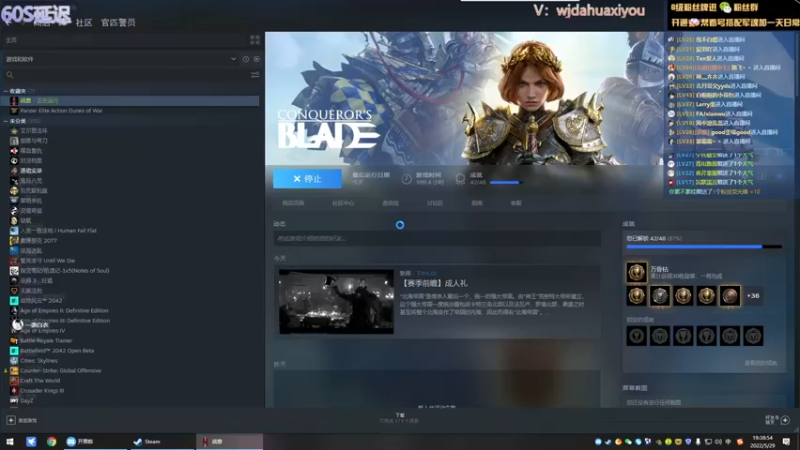Switch library to grid view icon
This screenshot has height=450, width=800.
[255, 40]
